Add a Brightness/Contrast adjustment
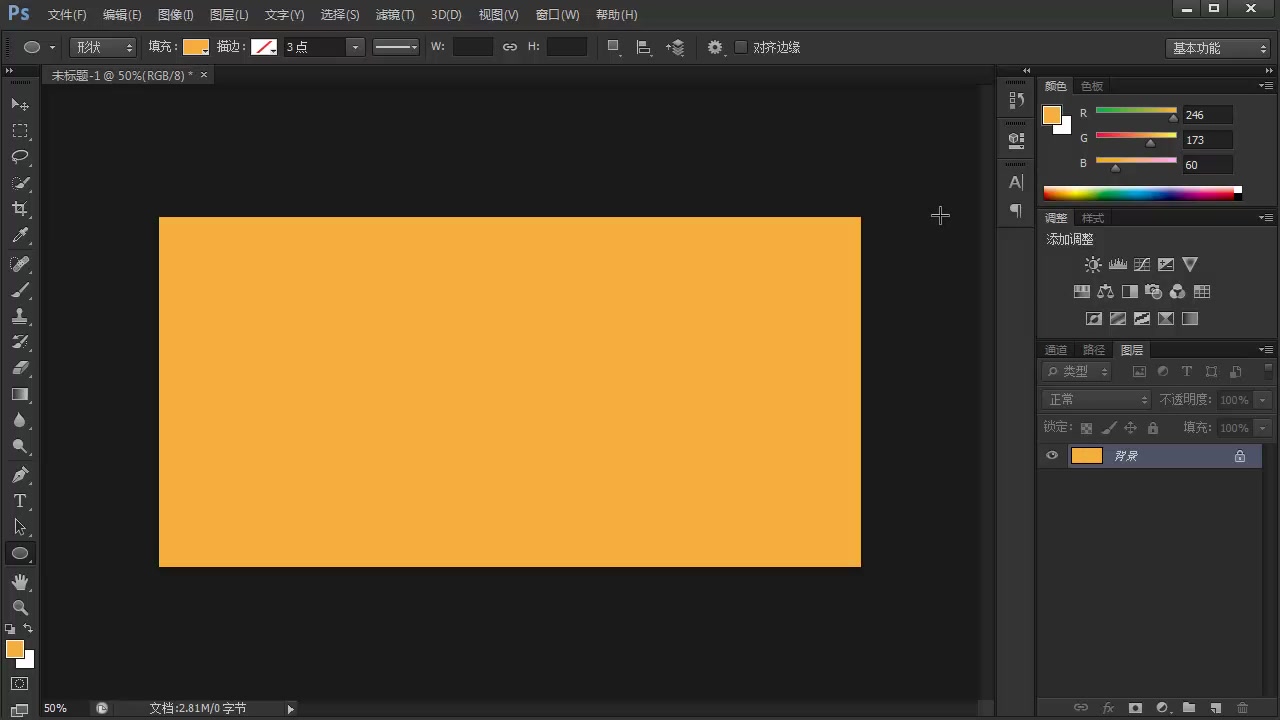The image size is (1280, 720). [x=1093, y=265]
